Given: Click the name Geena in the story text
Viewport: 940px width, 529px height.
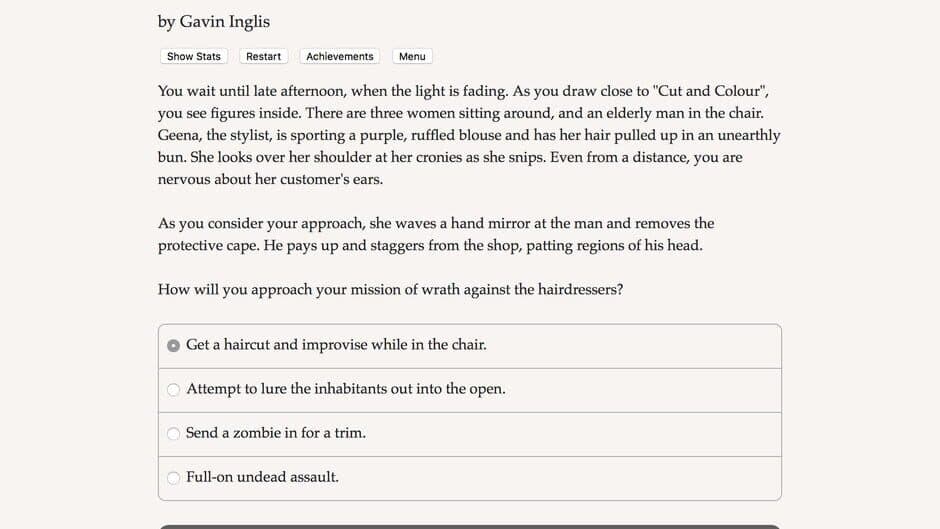Looking at the screenshot, I should pos(180,135).
